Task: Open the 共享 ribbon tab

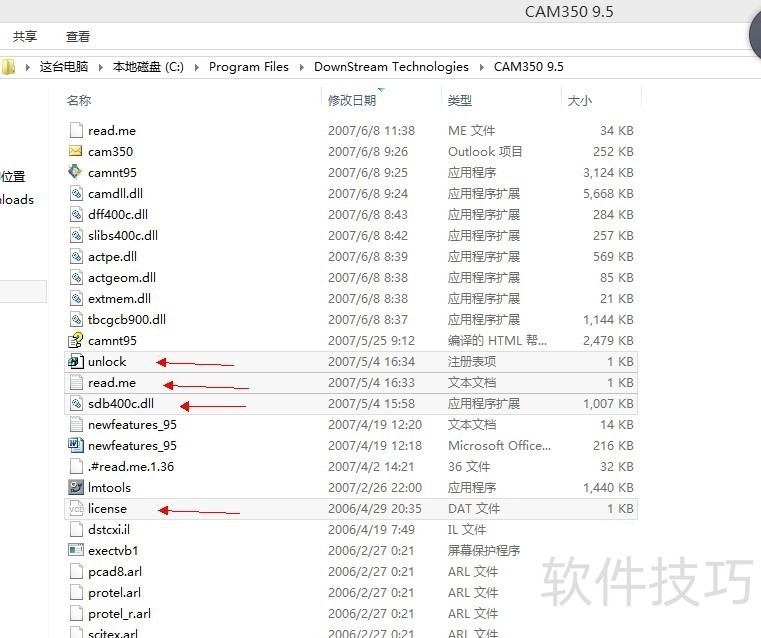Action: tap(24, 36)
